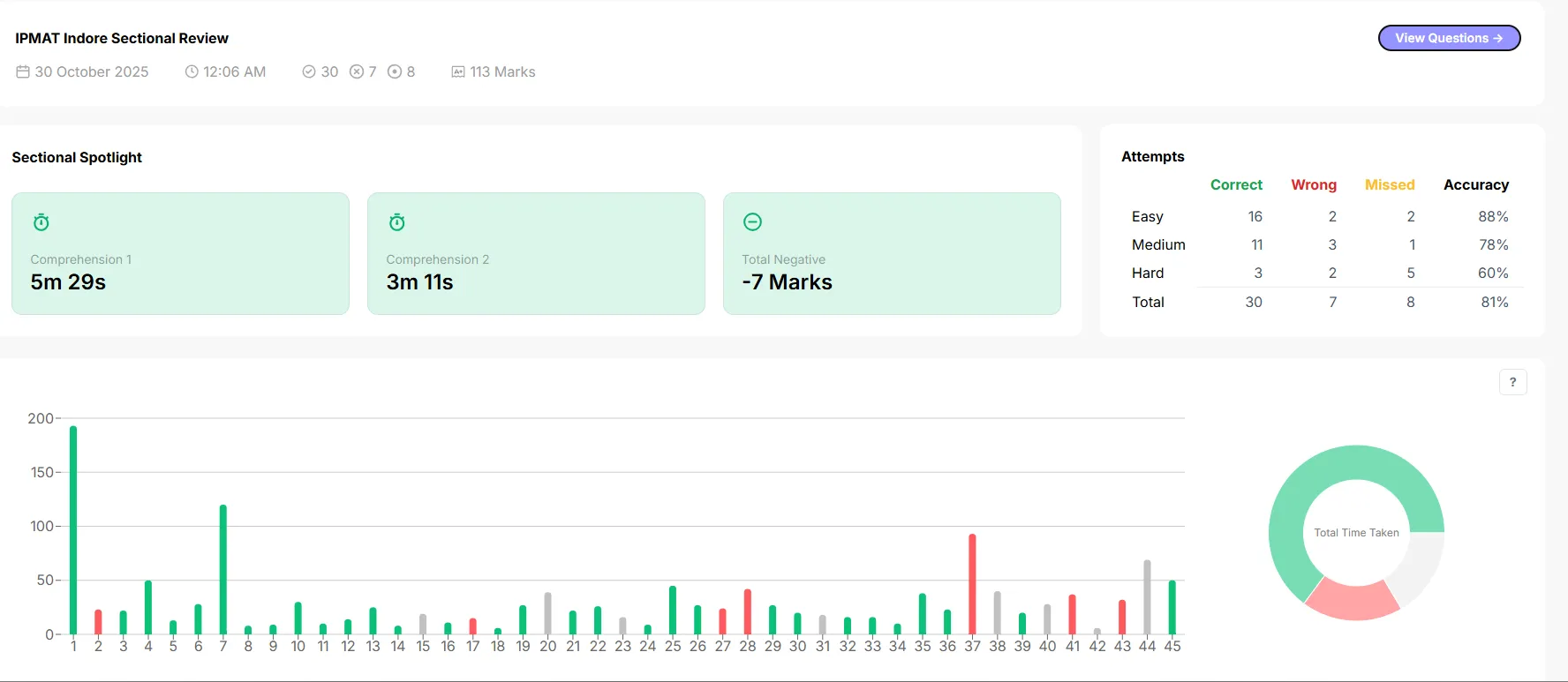1568x682 pixels.
Task: Click the 3m 11s Comprehension 2 time
Action: pos(419,282)
